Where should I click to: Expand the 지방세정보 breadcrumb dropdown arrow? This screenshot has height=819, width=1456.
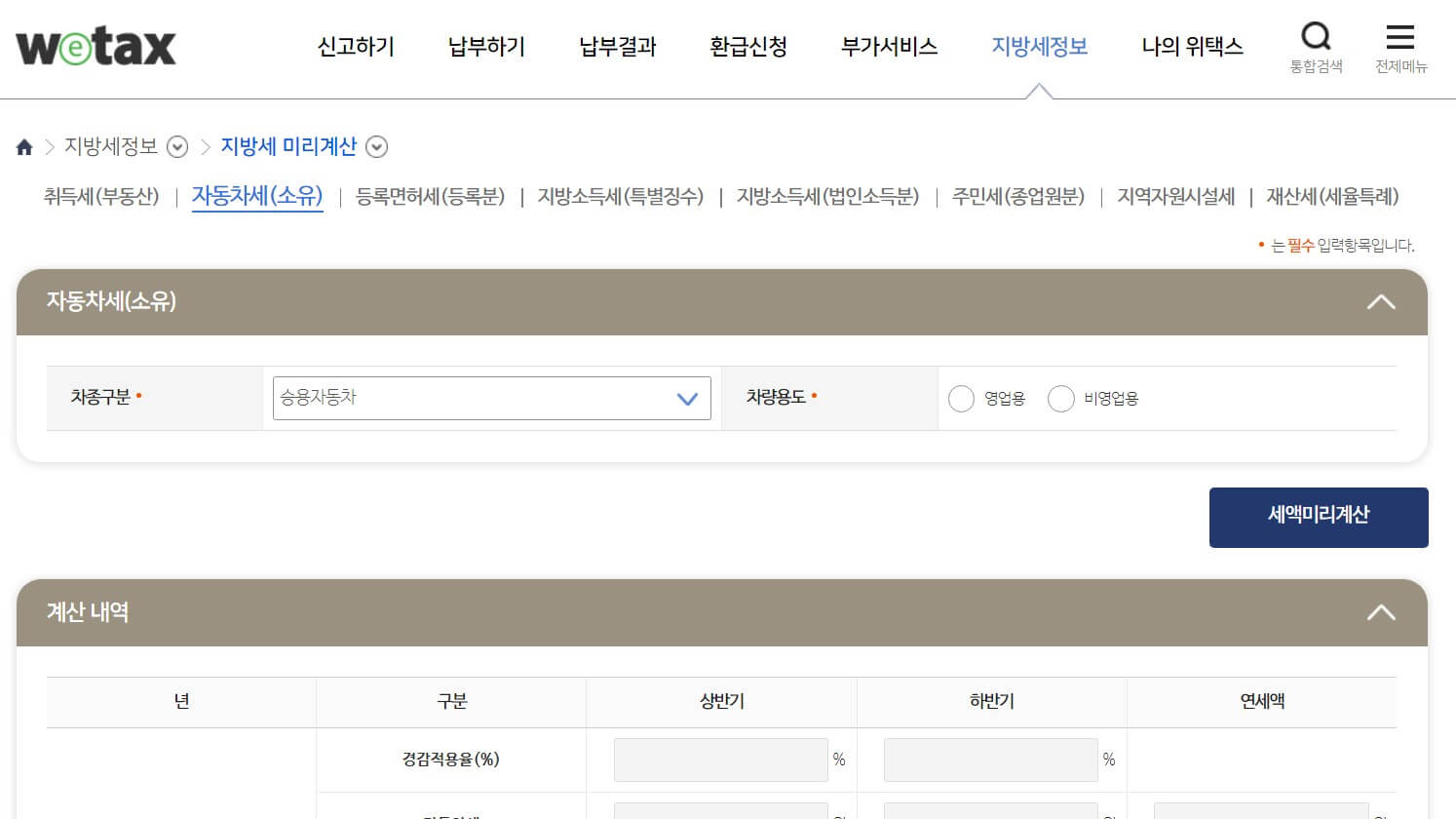pos(177,147)
